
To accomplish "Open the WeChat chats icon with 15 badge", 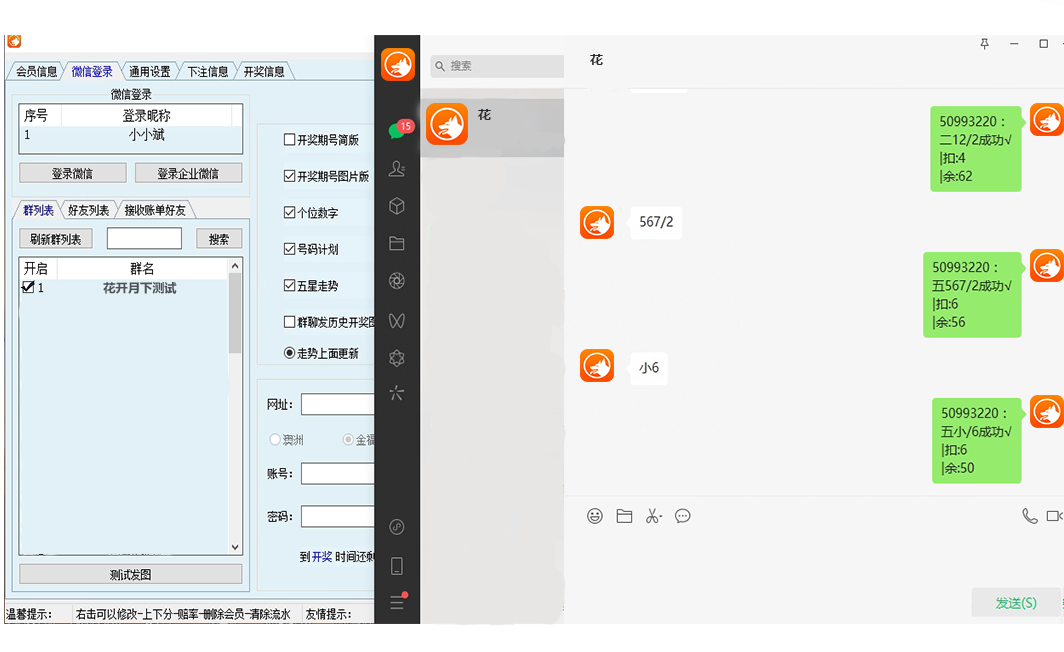I will 397,131.
